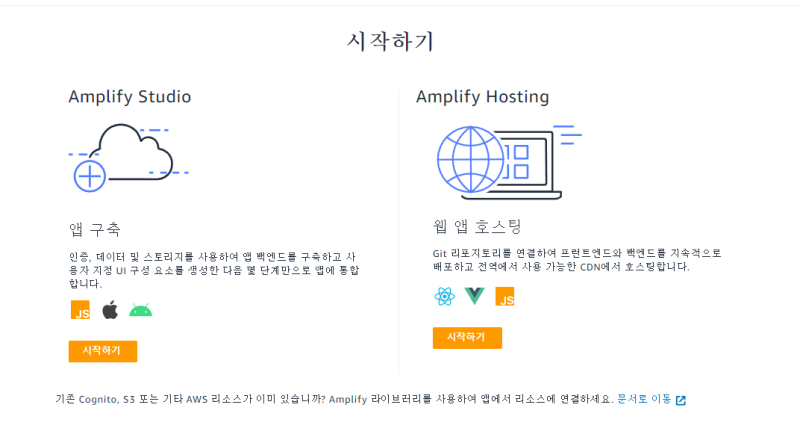Click the React framework icon
This screenshot has width=800, height=446.
(444, 296)
